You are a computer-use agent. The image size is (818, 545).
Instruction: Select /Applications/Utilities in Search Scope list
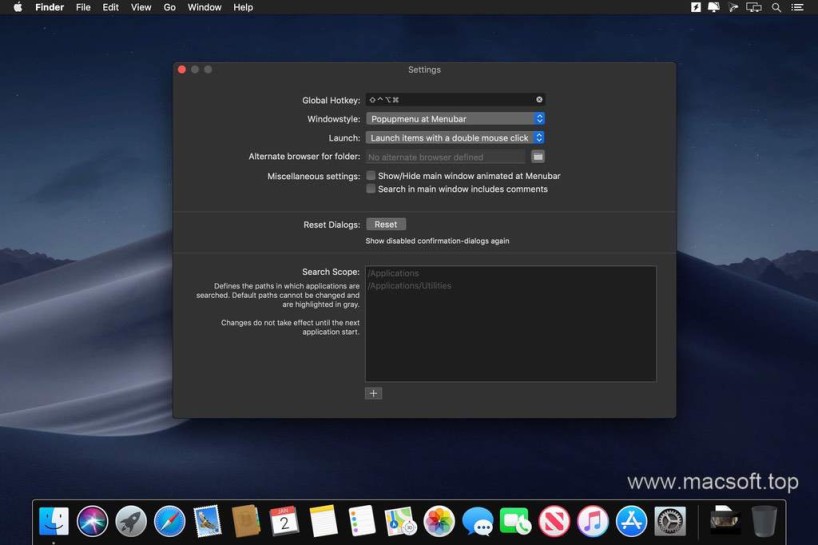(x=410, y=286)
